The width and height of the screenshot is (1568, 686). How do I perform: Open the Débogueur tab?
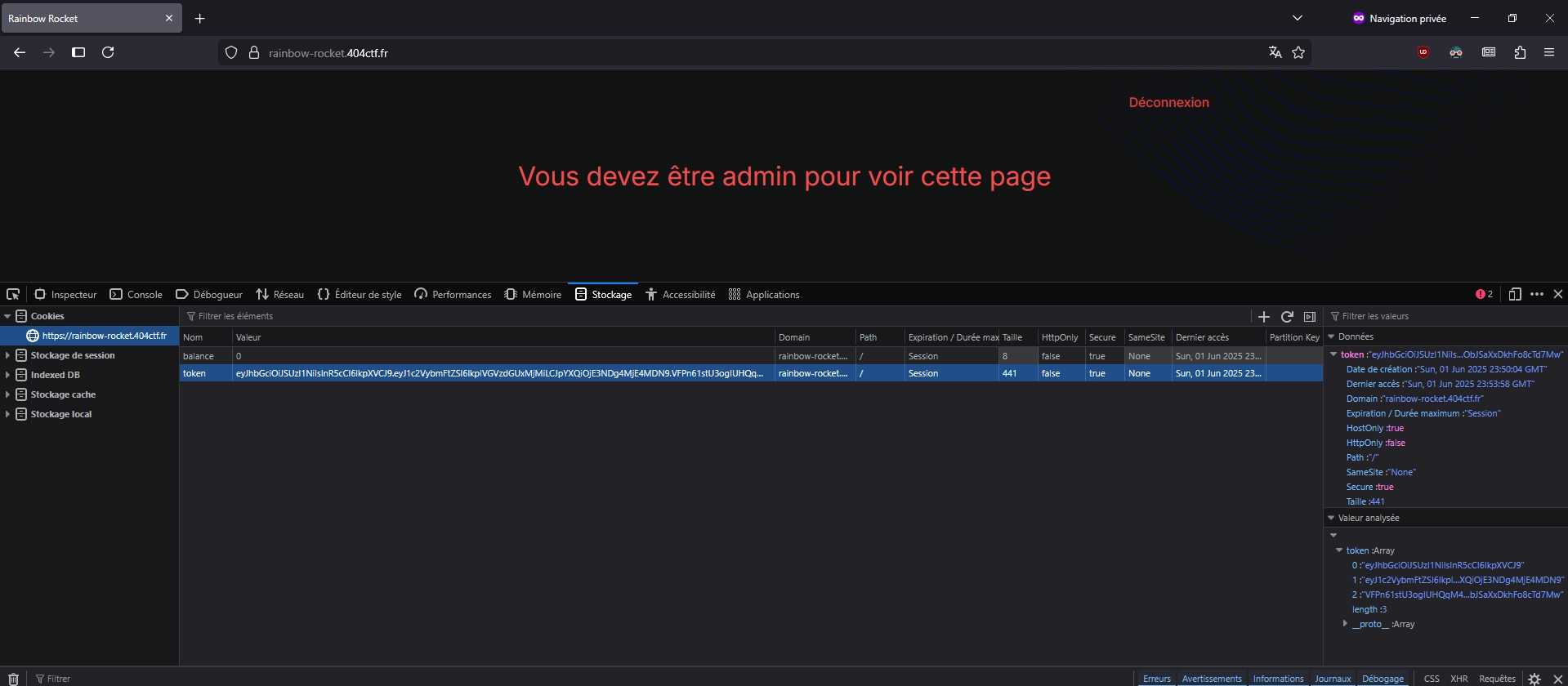point(209,294)
